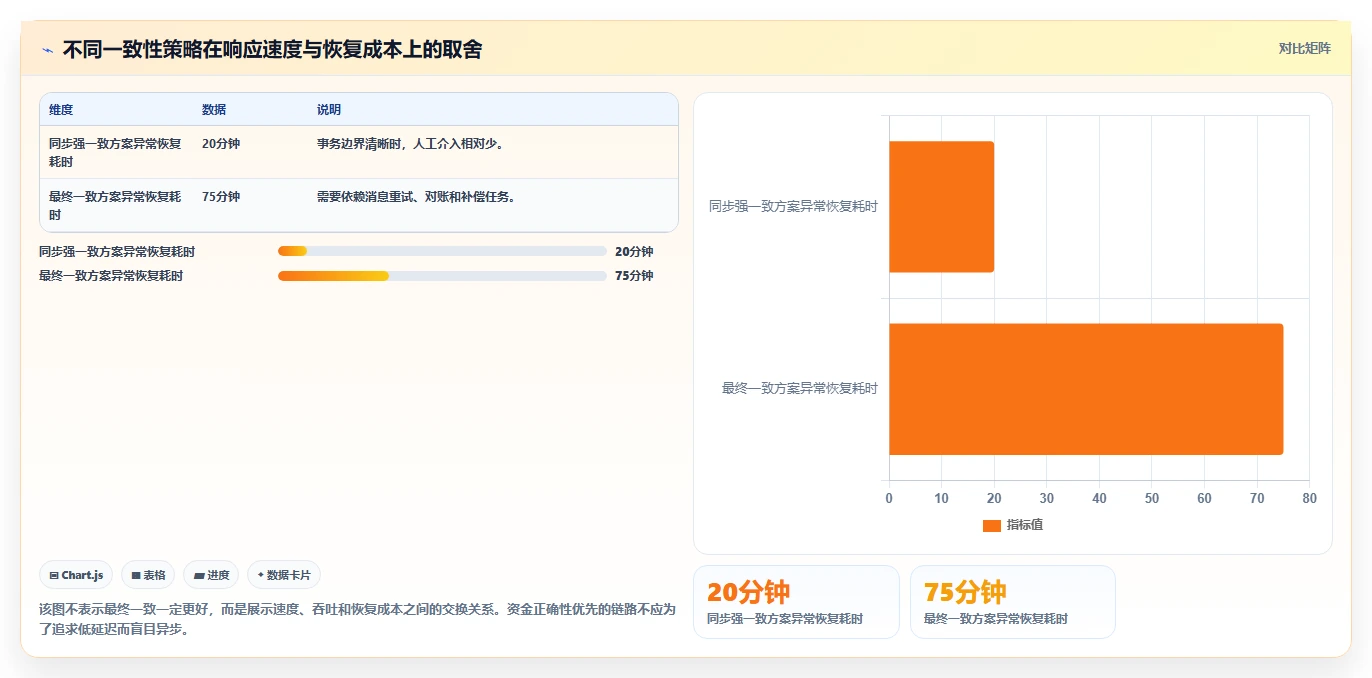This screenshot has width=1372, height=678.
Task: Click the 最终一致 chart bar
Action: pos(1086,389)
